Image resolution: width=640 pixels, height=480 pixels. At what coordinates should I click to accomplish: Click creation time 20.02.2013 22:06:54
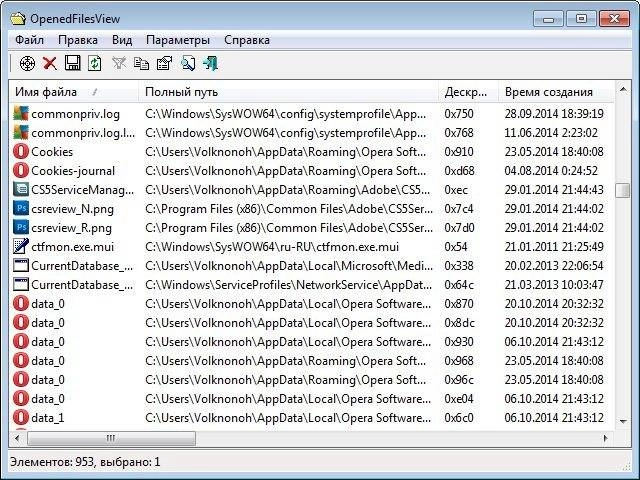(x=554, y=266)
